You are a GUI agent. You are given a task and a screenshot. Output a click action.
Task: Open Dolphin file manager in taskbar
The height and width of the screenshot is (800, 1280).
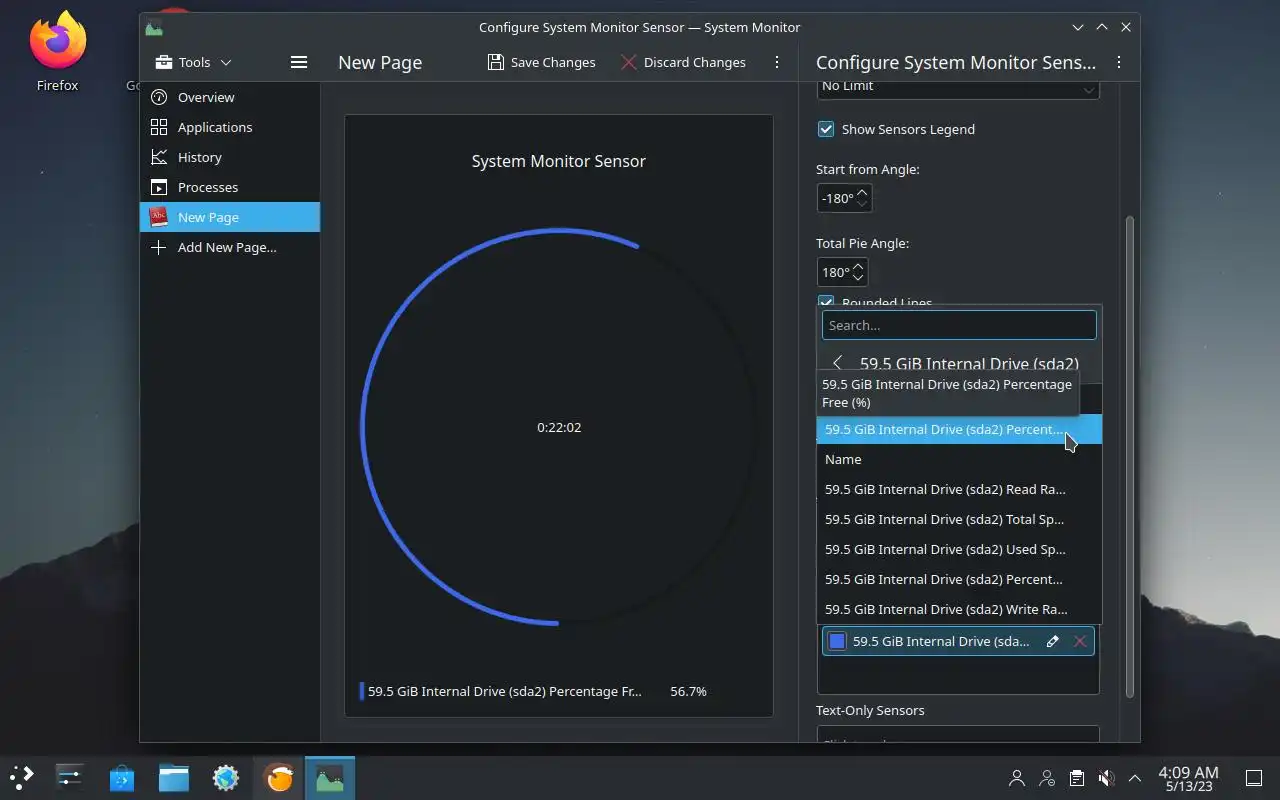coord(174,777)
